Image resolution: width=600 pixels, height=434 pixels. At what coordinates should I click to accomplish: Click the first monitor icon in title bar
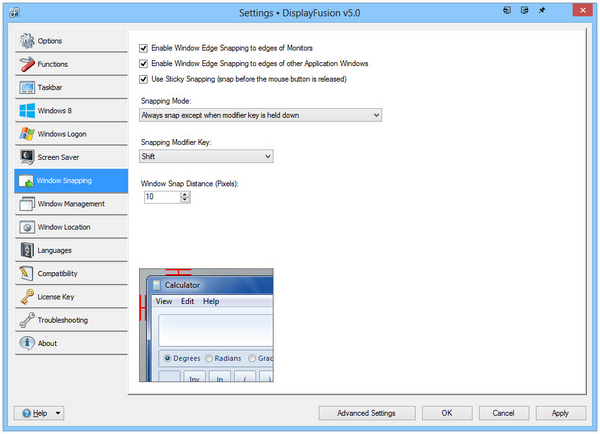507,10
